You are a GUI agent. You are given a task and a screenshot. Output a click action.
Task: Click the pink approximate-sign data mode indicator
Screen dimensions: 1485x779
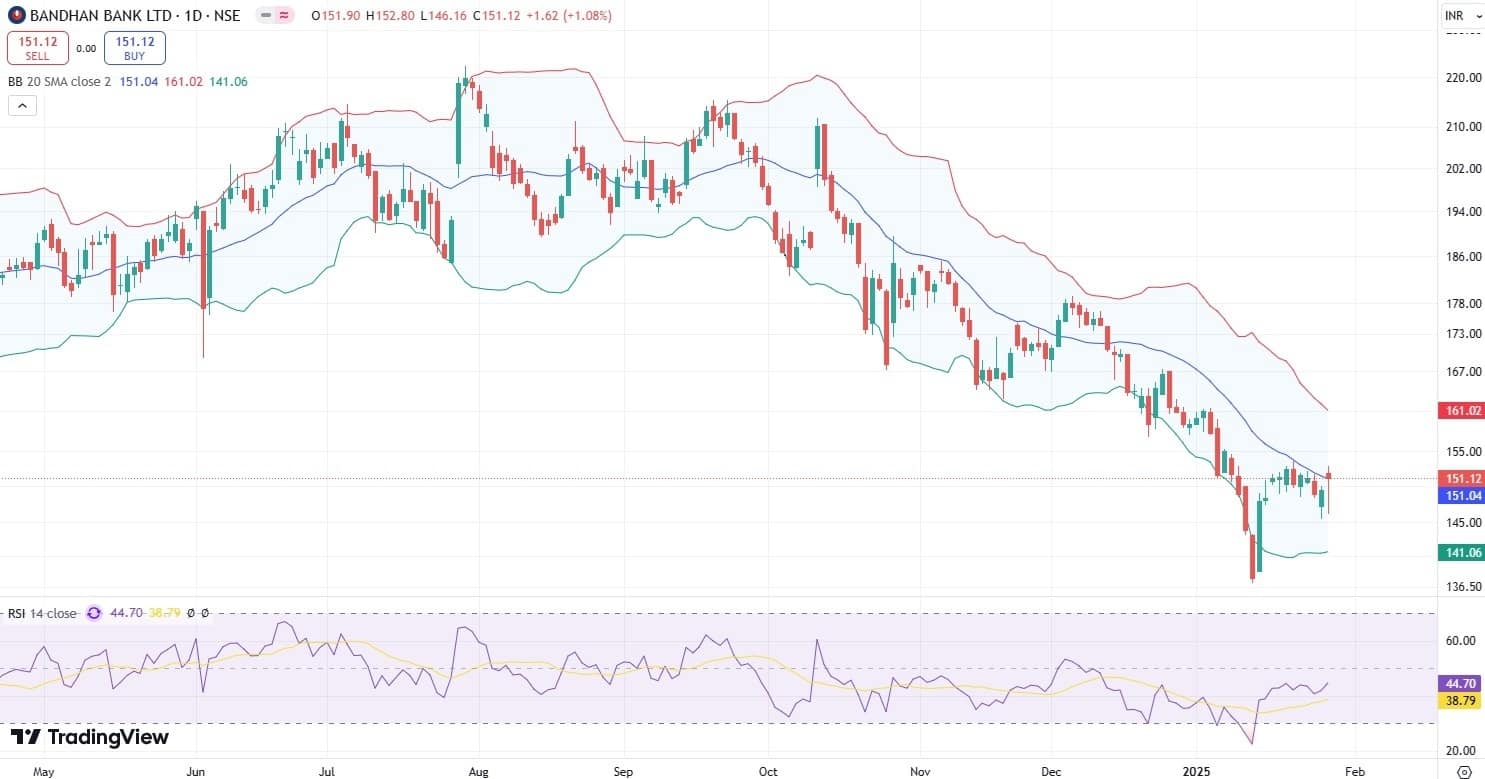click(x=285, y=16)
